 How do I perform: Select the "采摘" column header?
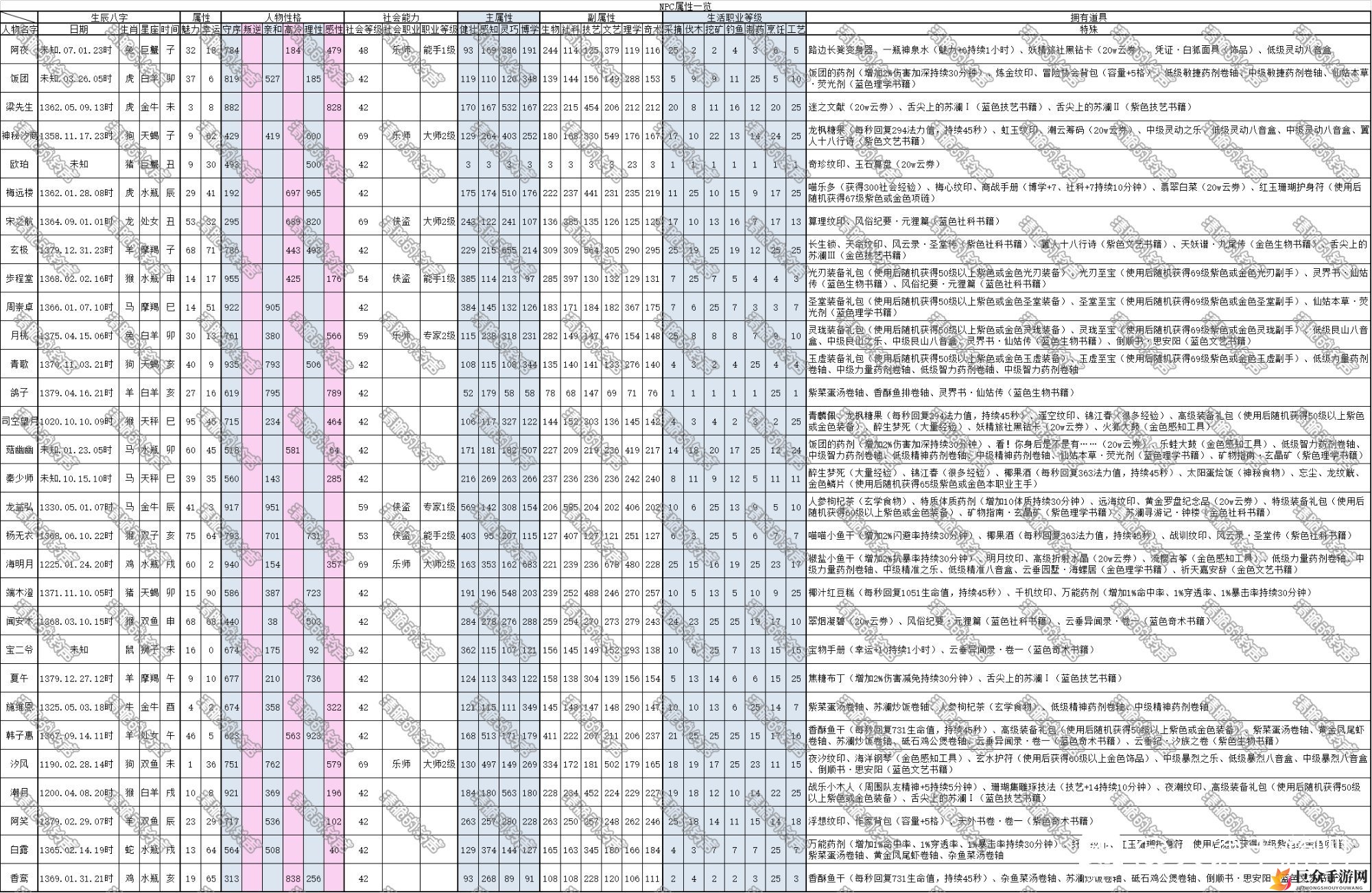(x=673, y=29)
